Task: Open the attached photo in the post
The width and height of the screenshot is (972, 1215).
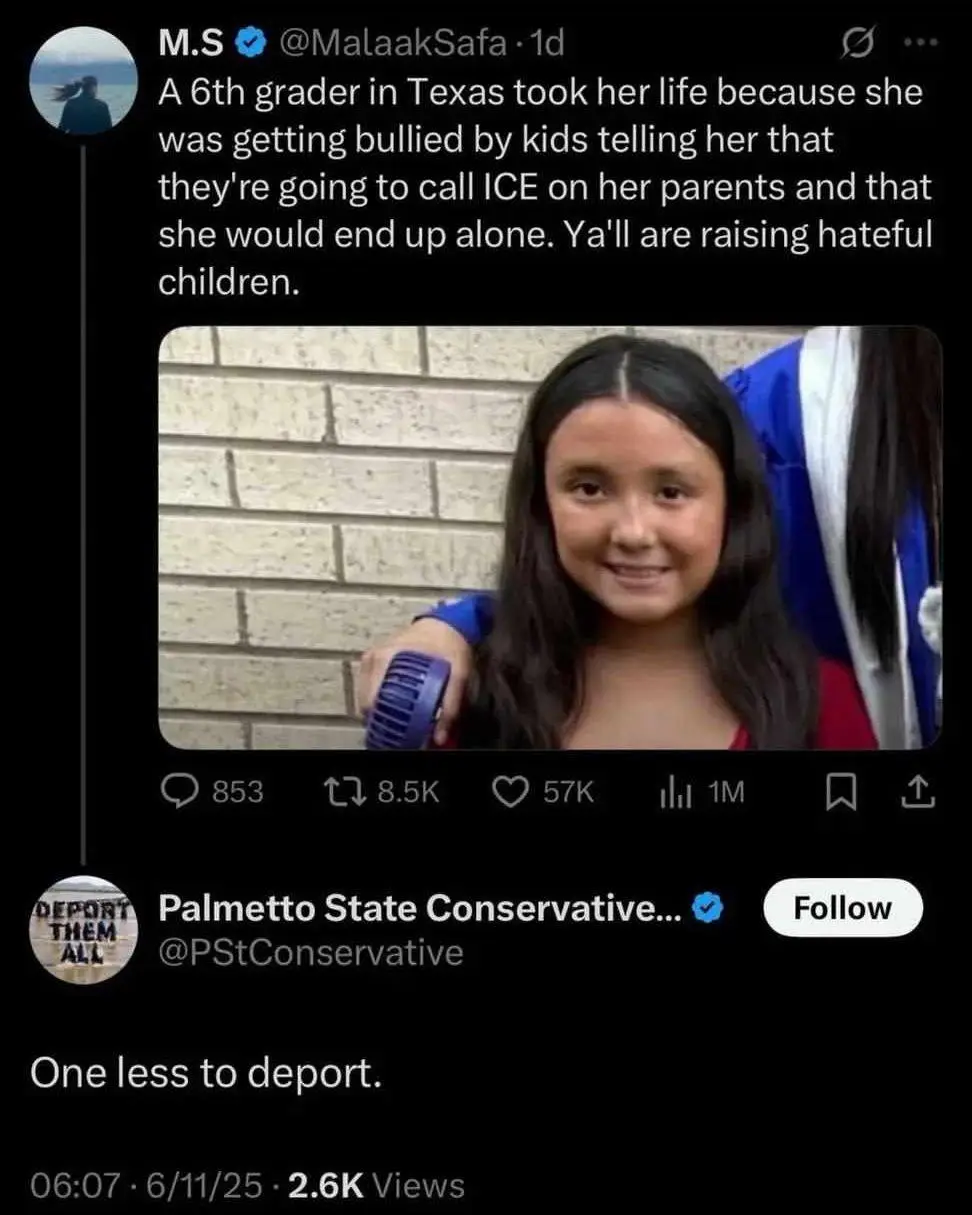Action: coord(550,537)
